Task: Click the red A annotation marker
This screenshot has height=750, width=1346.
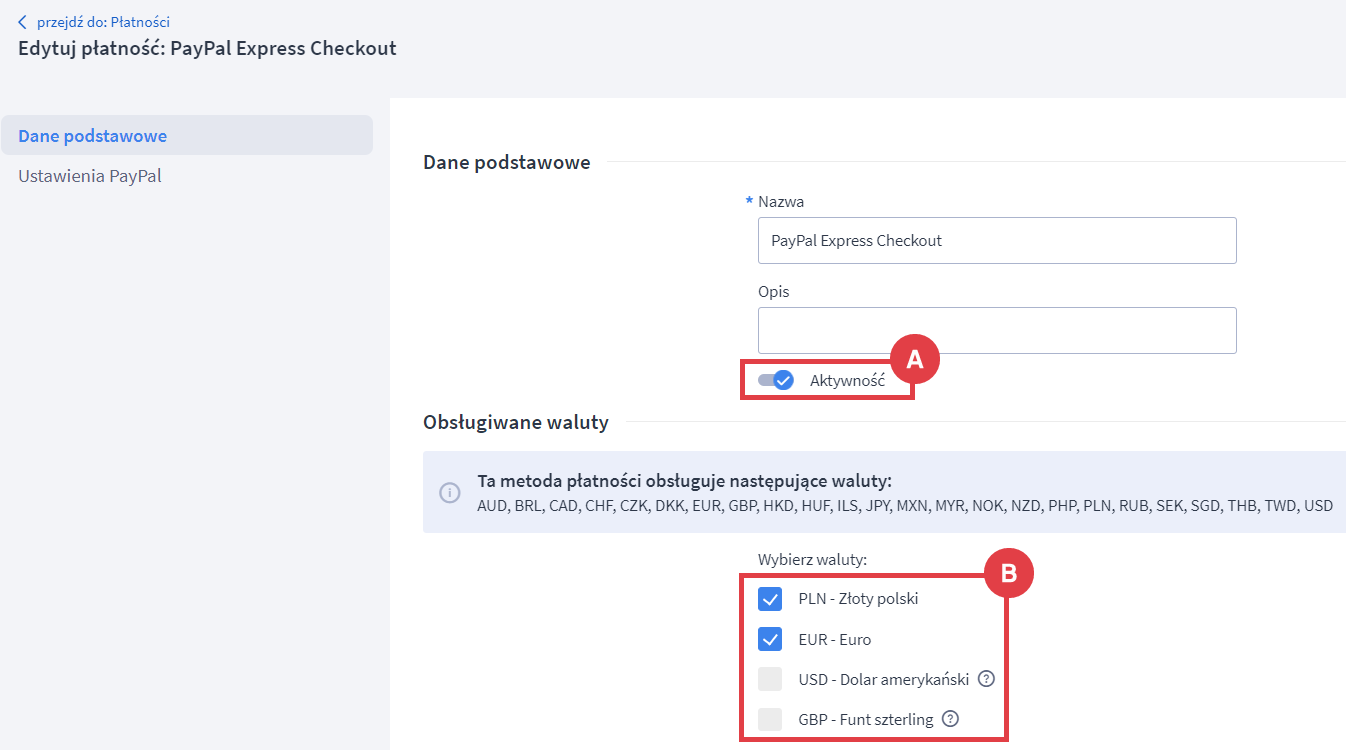Action: click(914, 360)
